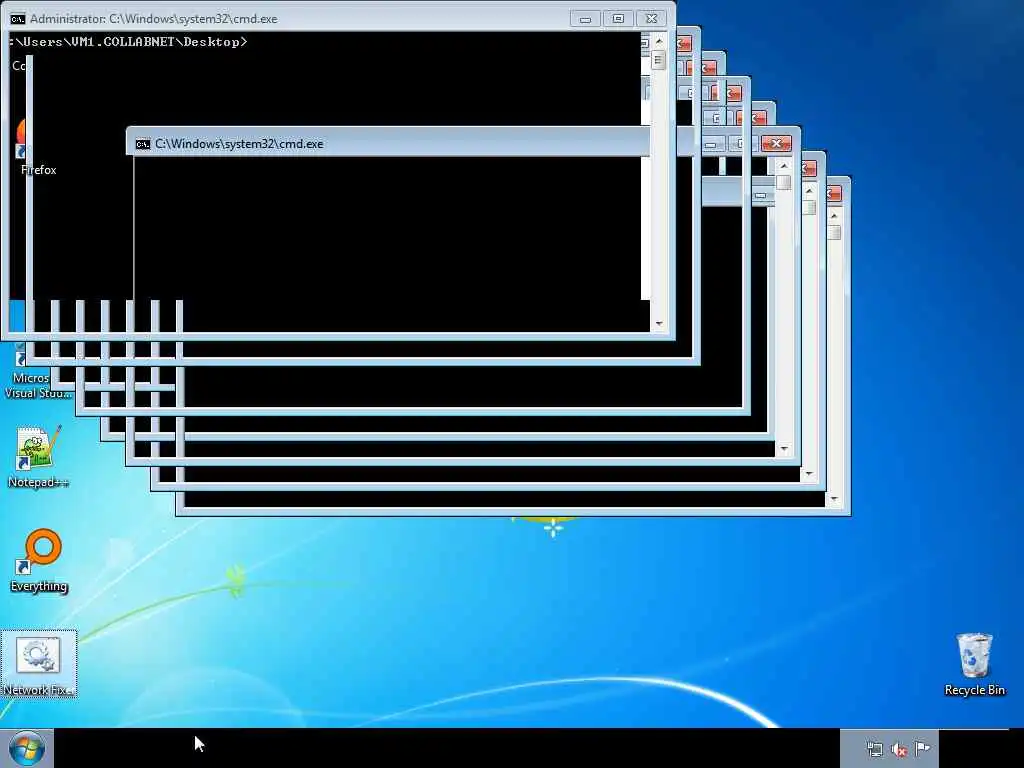Click scroll-up arrow of the rearmost cmd window
The width and height of the screenshot is (1024, 768).
point(833,216)
